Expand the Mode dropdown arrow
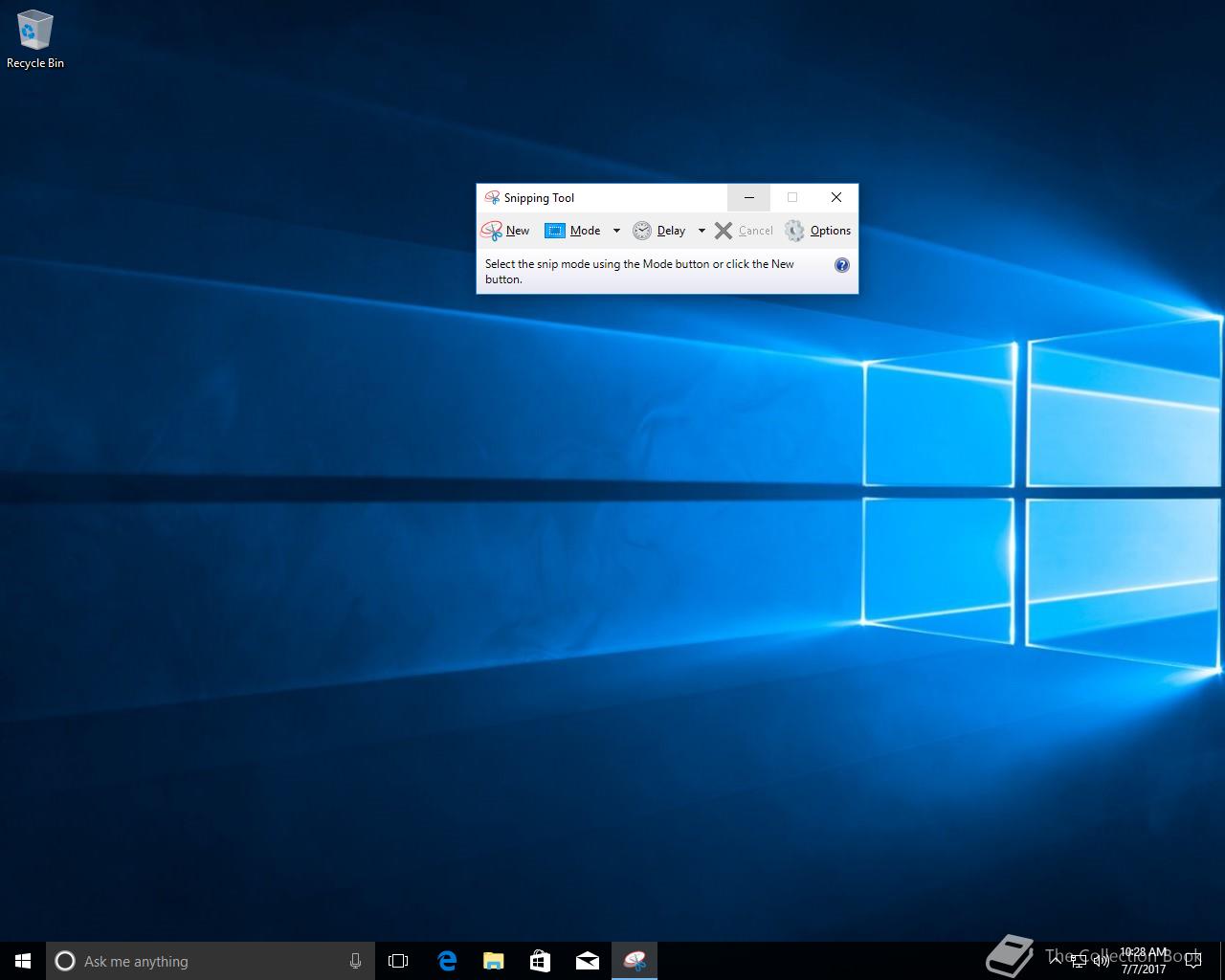The height and width of the screenshot is (980, 1225). click(616, 231)
